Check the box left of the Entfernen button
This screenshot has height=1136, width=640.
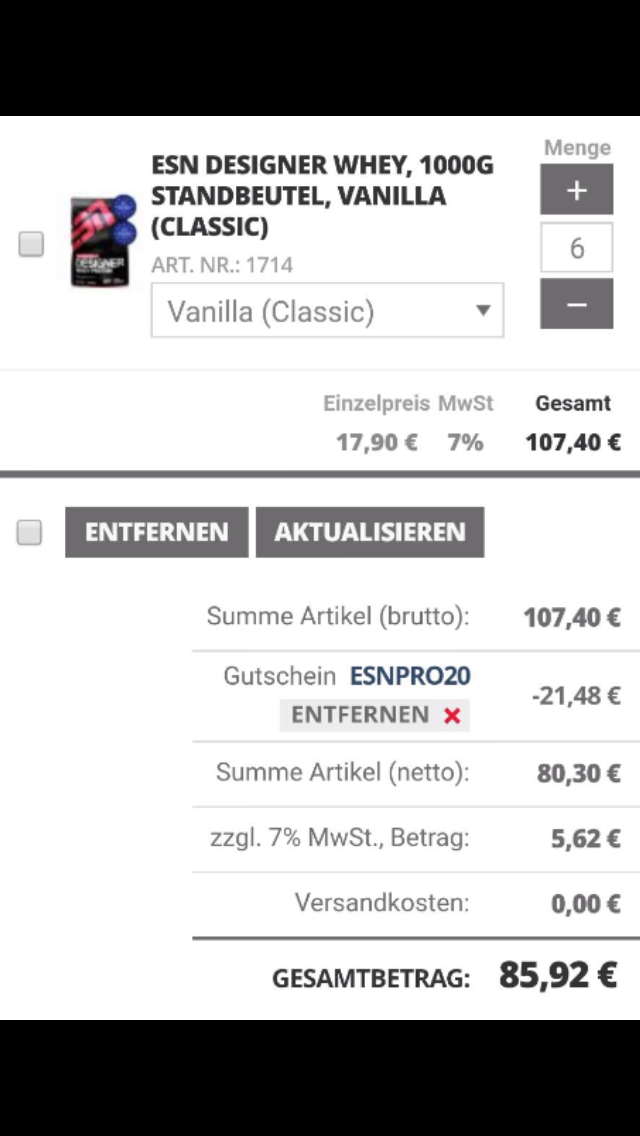[30, 532]
